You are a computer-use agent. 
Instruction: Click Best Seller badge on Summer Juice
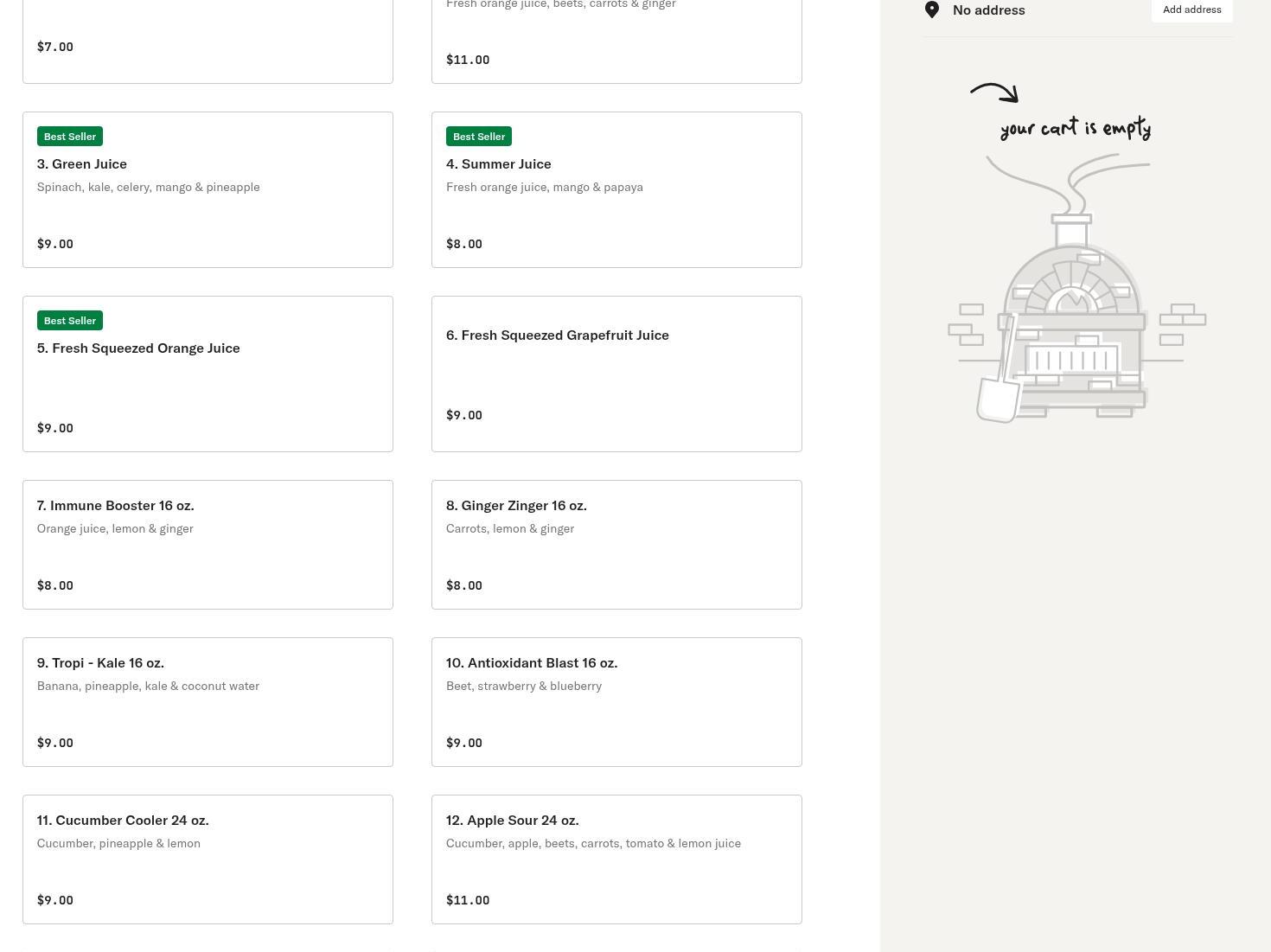pos(479,137)
